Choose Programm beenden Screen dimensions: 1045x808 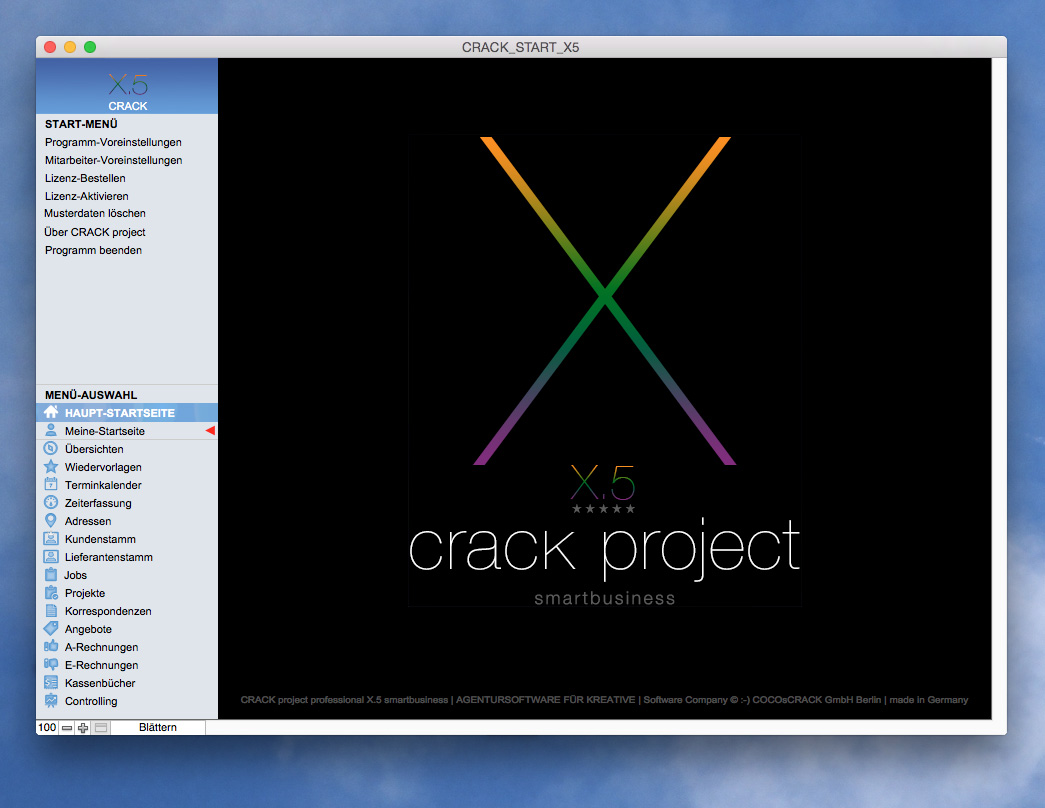click(93, 250)
